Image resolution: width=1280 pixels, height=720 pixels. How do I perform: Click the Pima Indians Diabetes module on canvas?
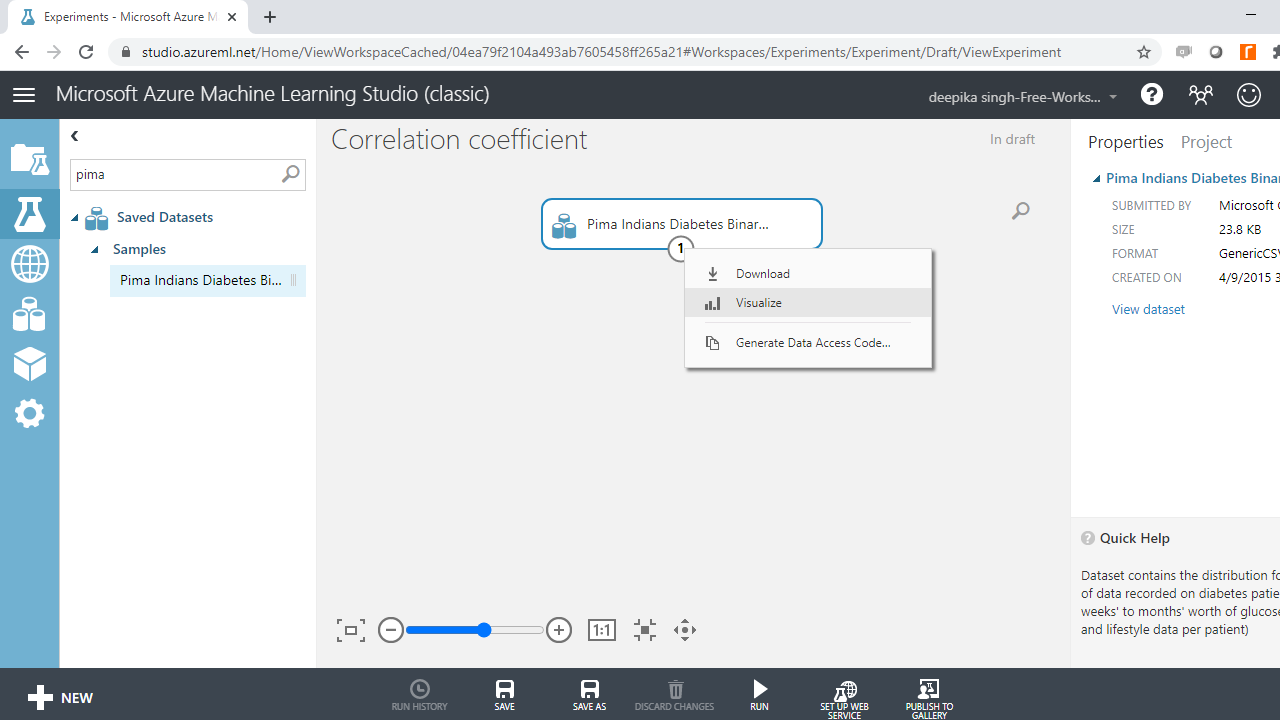coord(682,224)
